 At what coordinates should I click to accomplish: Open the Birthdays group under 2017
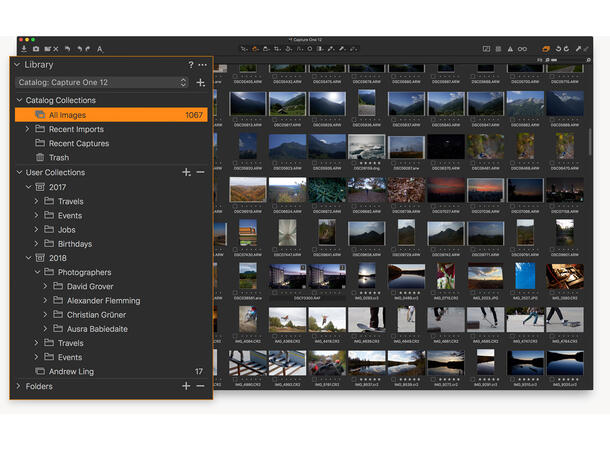click(x=74, y=244)
